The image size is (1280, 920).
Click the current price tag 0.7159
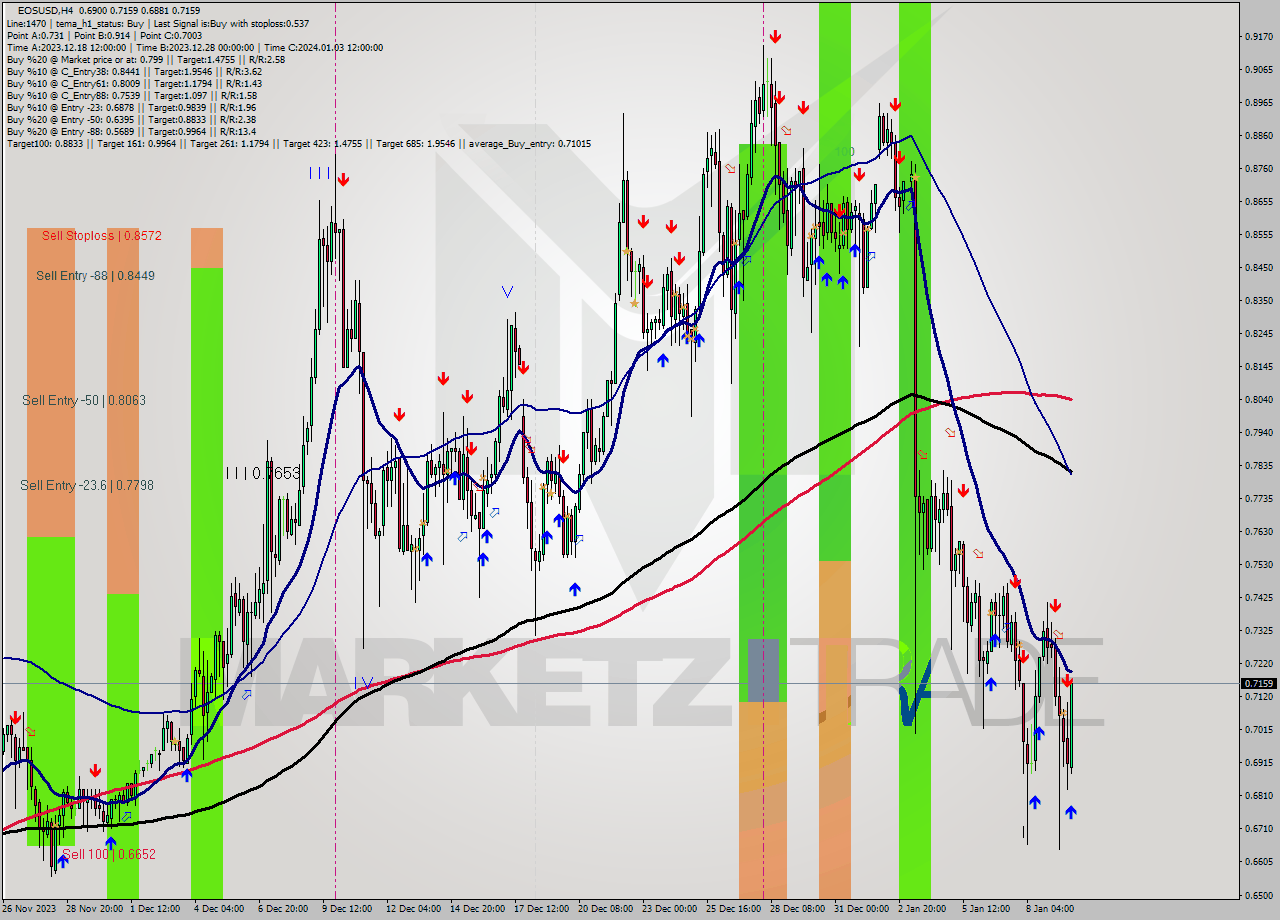[1259, 684]
